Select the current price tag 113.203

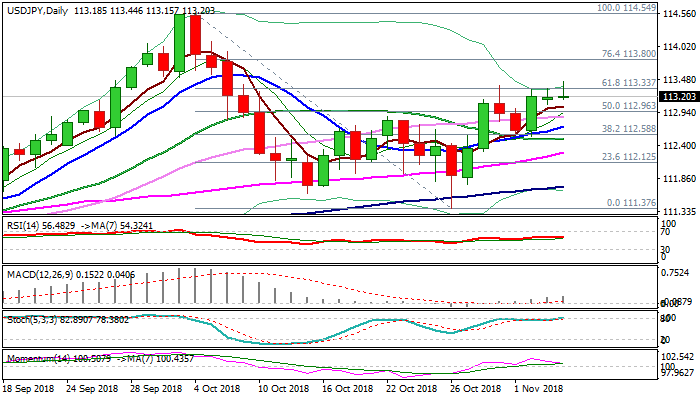tap(679, 96)
